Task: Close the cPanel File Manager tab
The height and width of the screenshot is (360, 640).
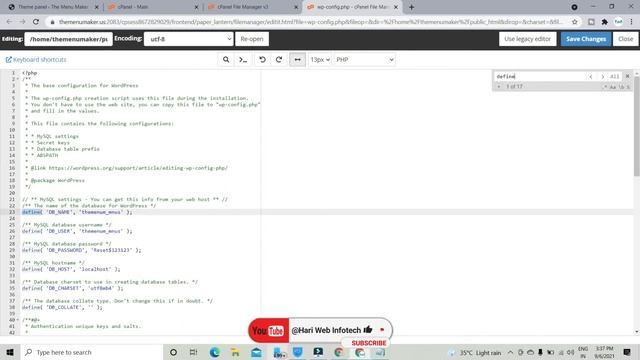Action: 296,7
